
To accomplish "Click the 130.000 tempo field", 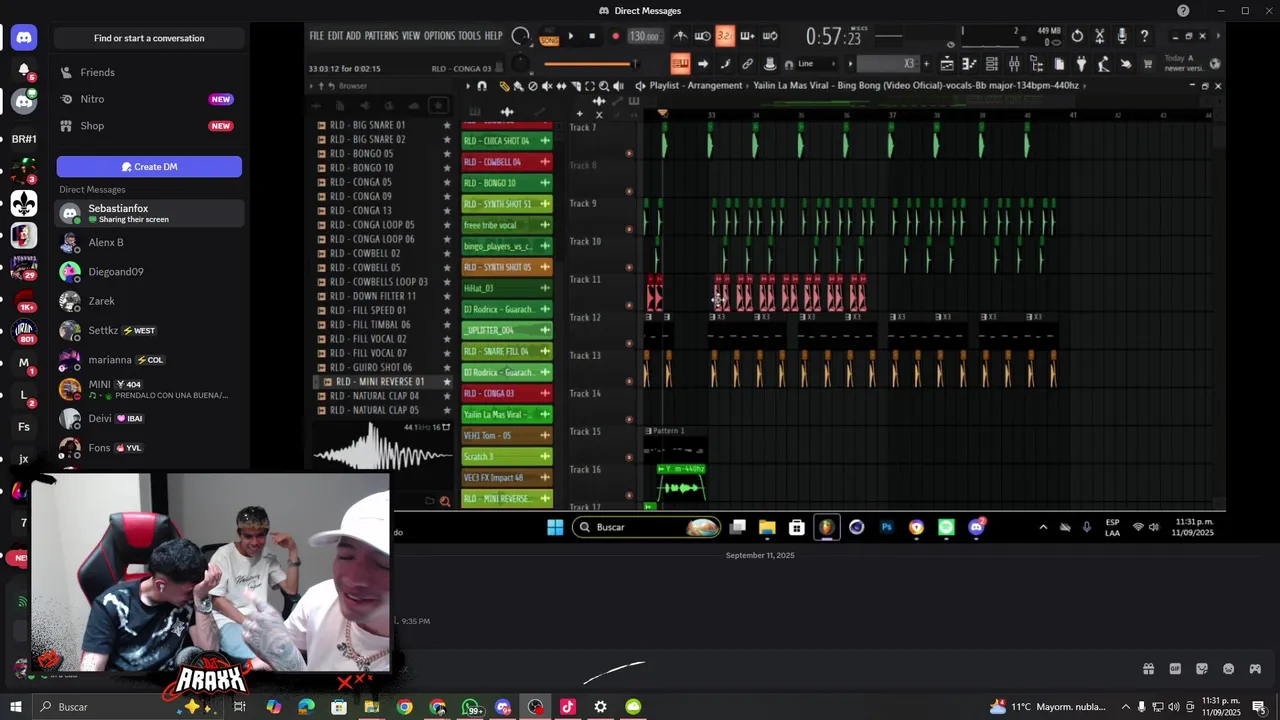I will click(x=644, y=36).
